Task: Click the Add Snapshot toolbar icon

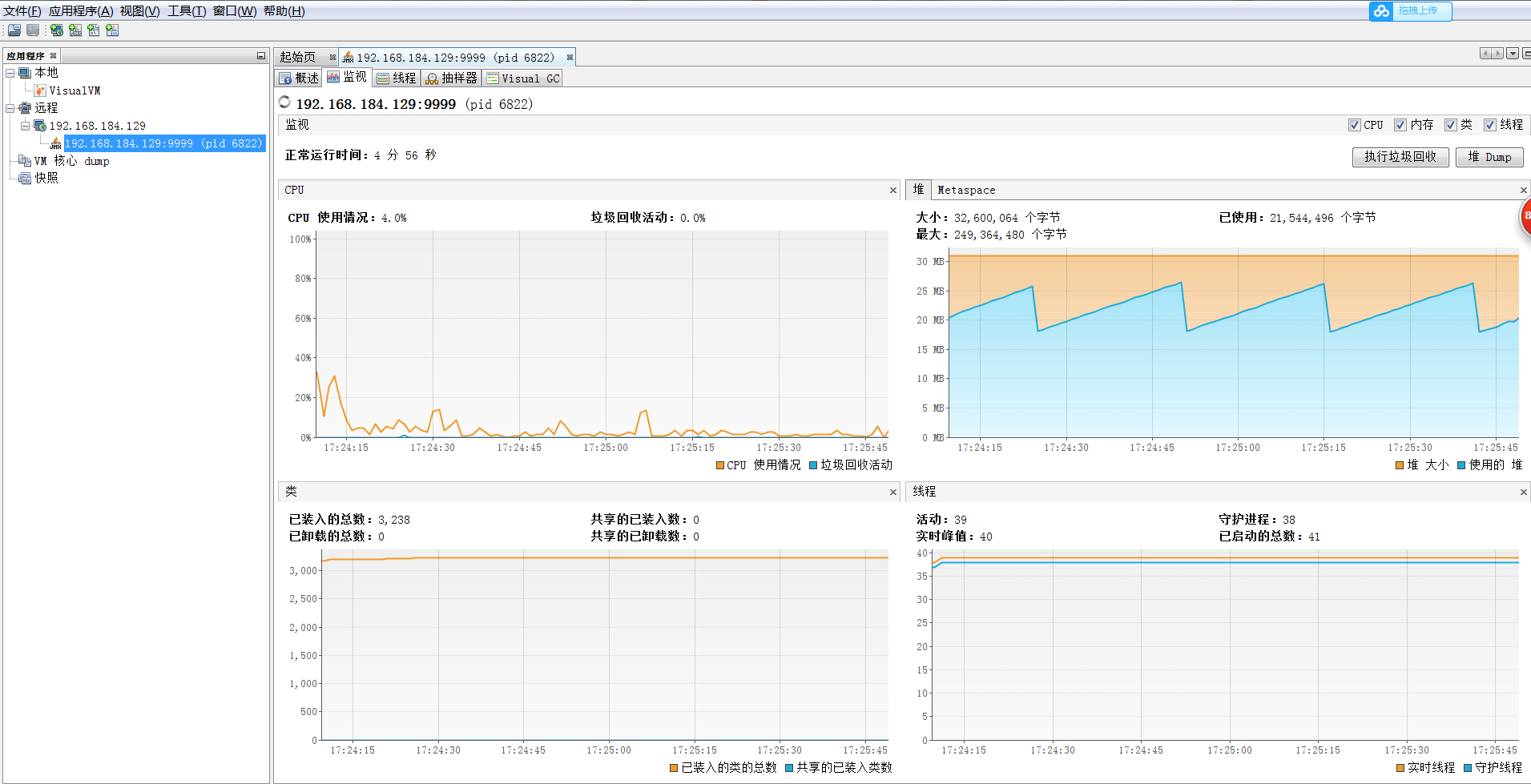Action: tap(112, 30)
